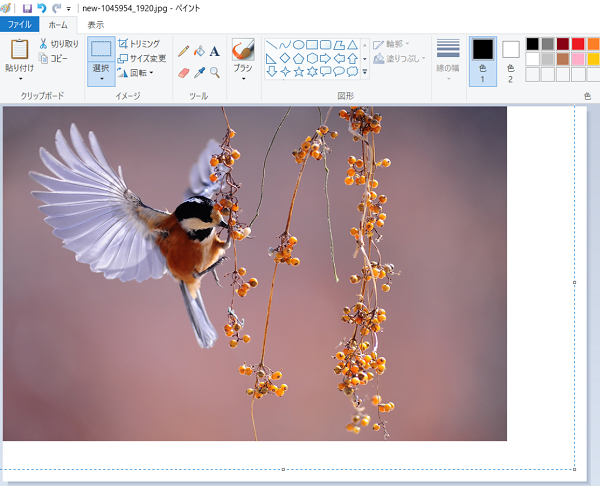Select the Pencil tool
This screenshot has height=486, width=600.
(183, 51)
